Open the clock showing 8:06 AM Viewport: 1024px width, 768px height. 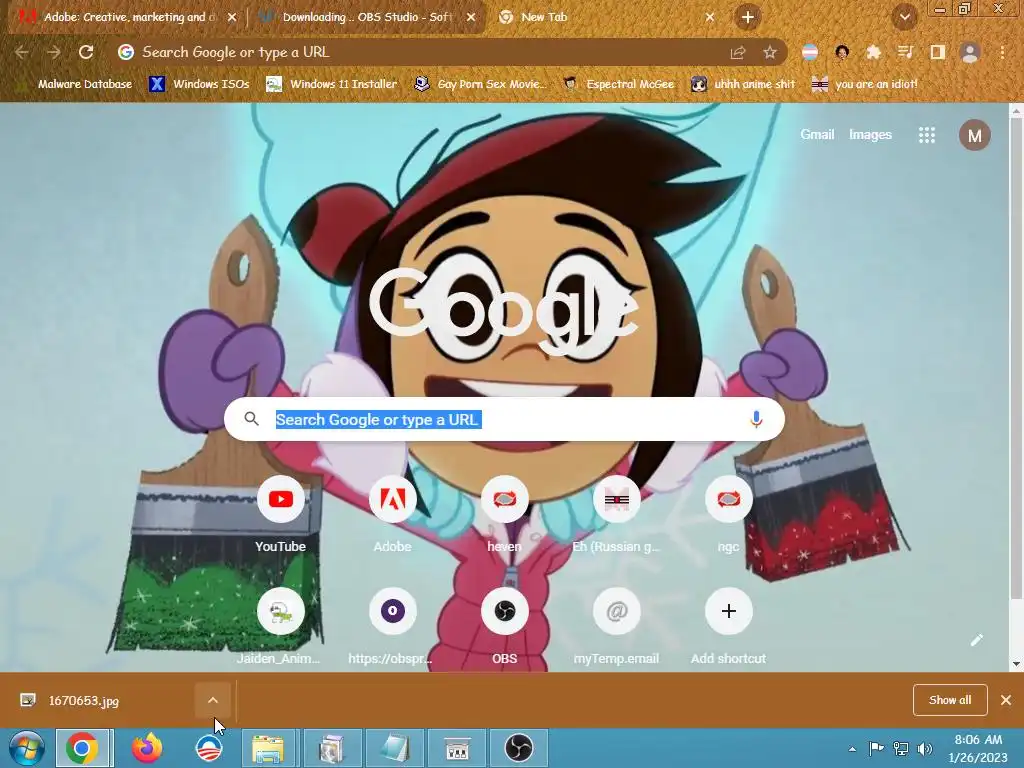(x=978, y=748)
